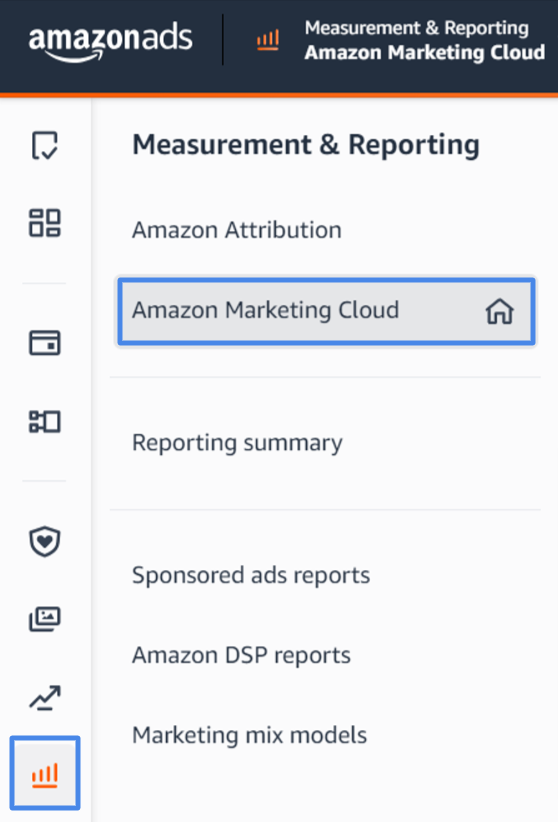Click the Measurement & Reporting panel heading

click(x=306, y=145)
